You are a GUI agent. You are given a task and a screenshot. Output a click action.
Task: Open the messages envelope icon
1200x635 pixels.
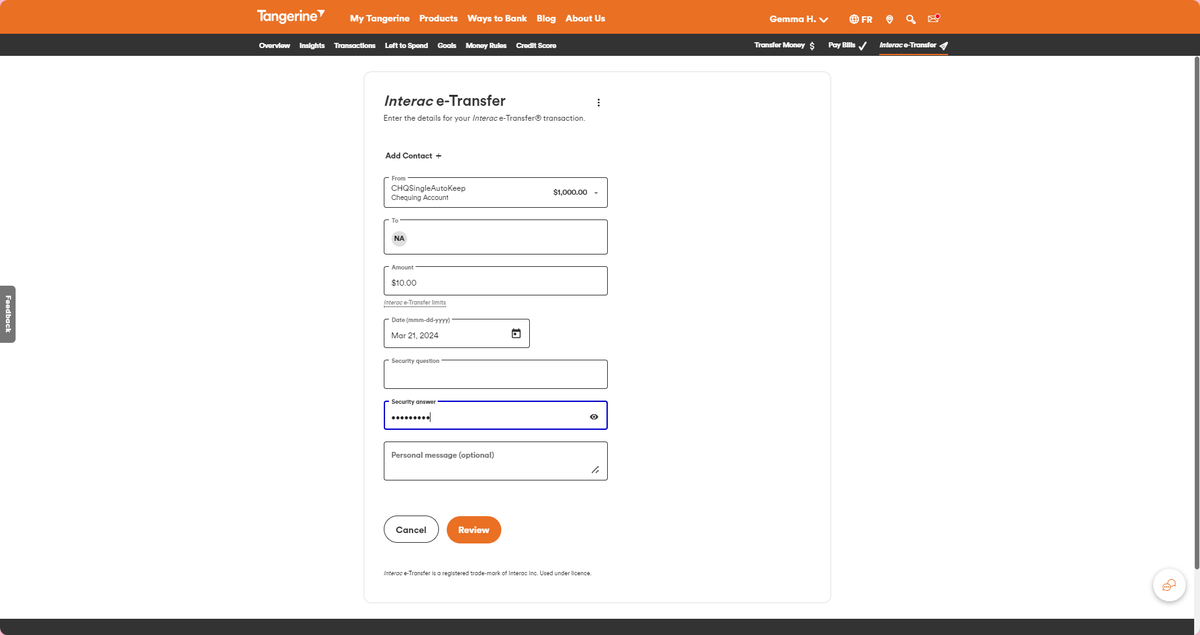[x=933, y=18]
